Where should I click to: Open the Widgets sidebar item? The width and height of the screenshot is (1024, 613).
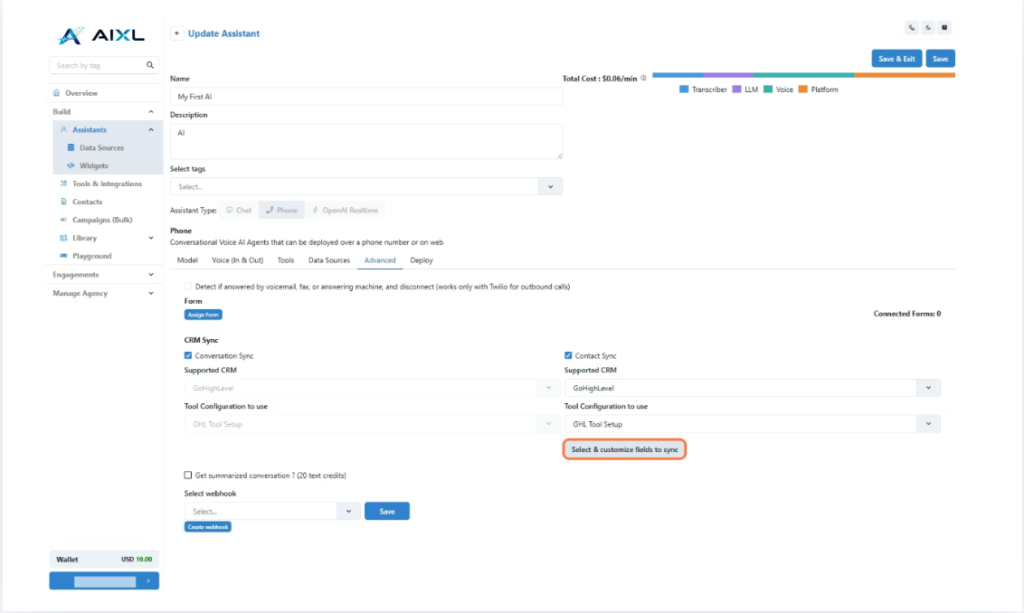[x=93, y=166]
